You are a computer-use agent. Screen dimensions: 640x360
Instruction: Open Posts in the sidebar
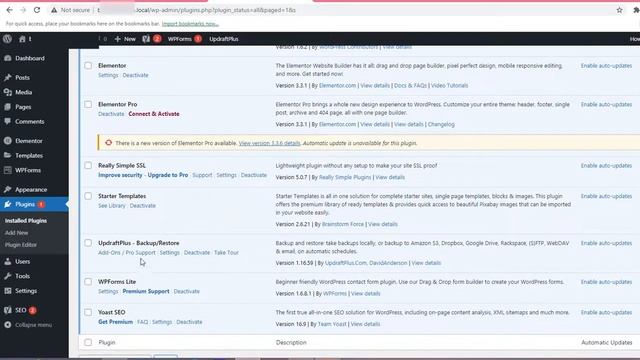click(22, 78)
